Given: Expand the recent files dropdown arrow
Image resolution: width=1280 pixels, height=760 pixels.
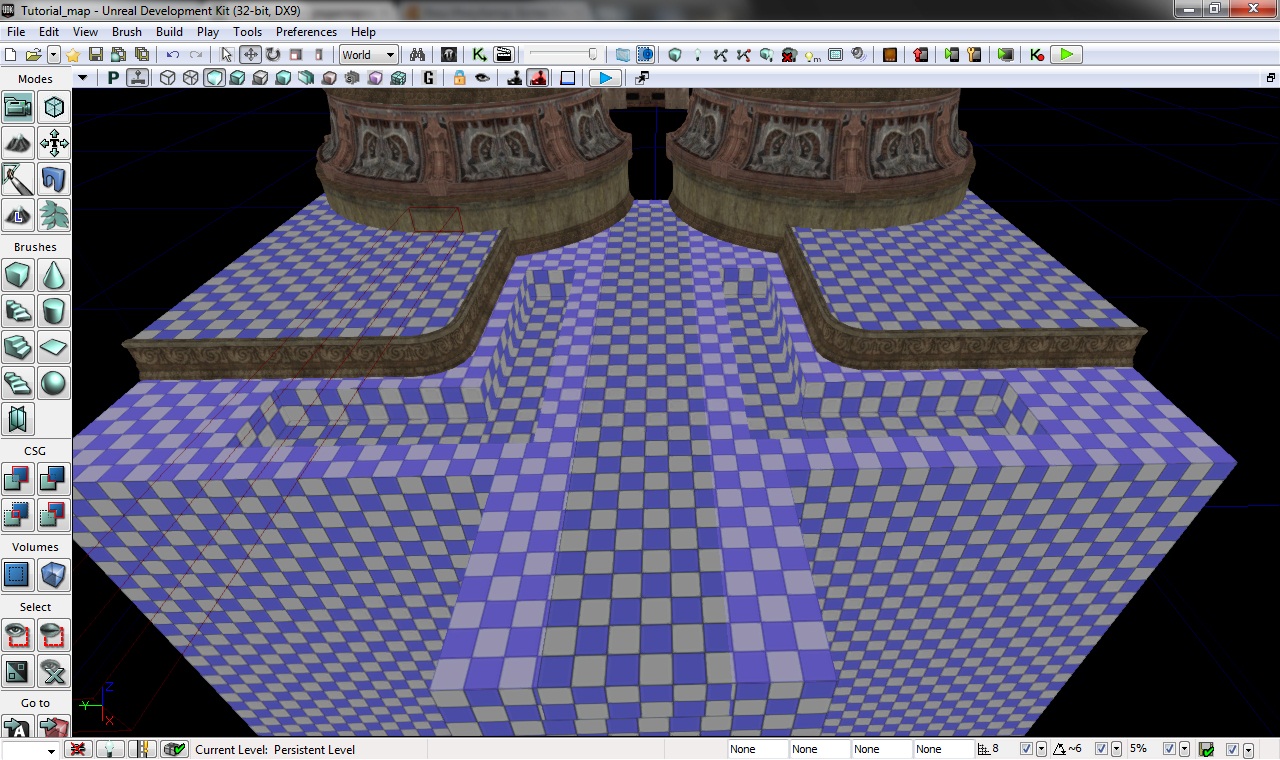Looking at the screenshot, I should [54, 55].
